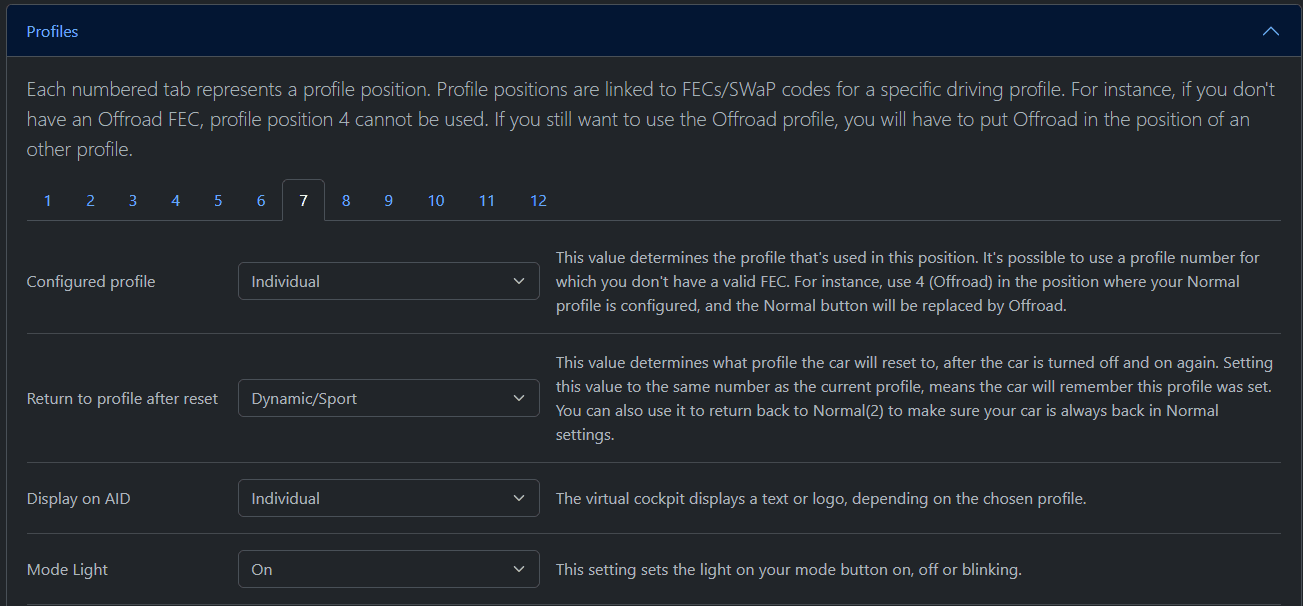Go to profile position tab 11
Screen dimensions: 1303x606
pos(486,201)
